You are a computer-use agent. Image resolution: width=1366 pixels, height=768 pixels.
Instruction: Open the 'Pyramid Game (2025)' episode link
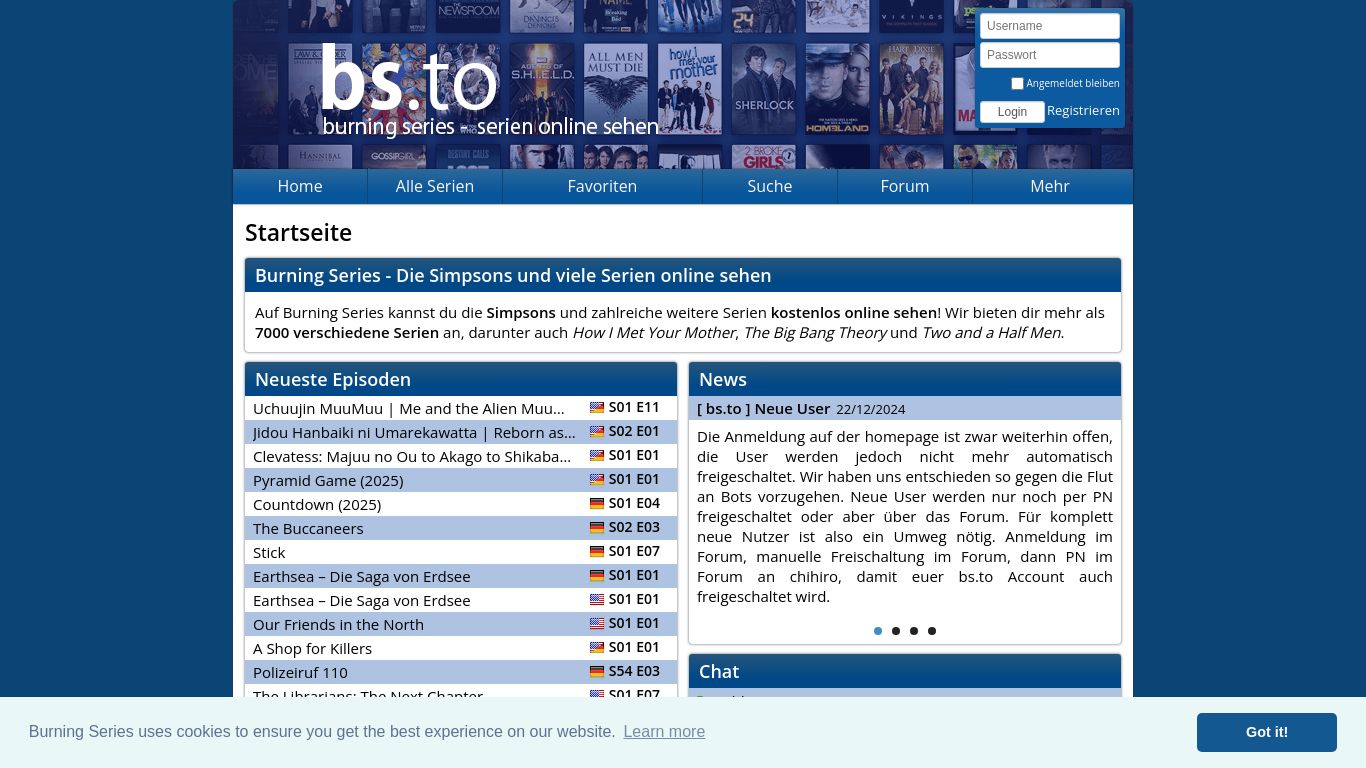tap(328, 480)
